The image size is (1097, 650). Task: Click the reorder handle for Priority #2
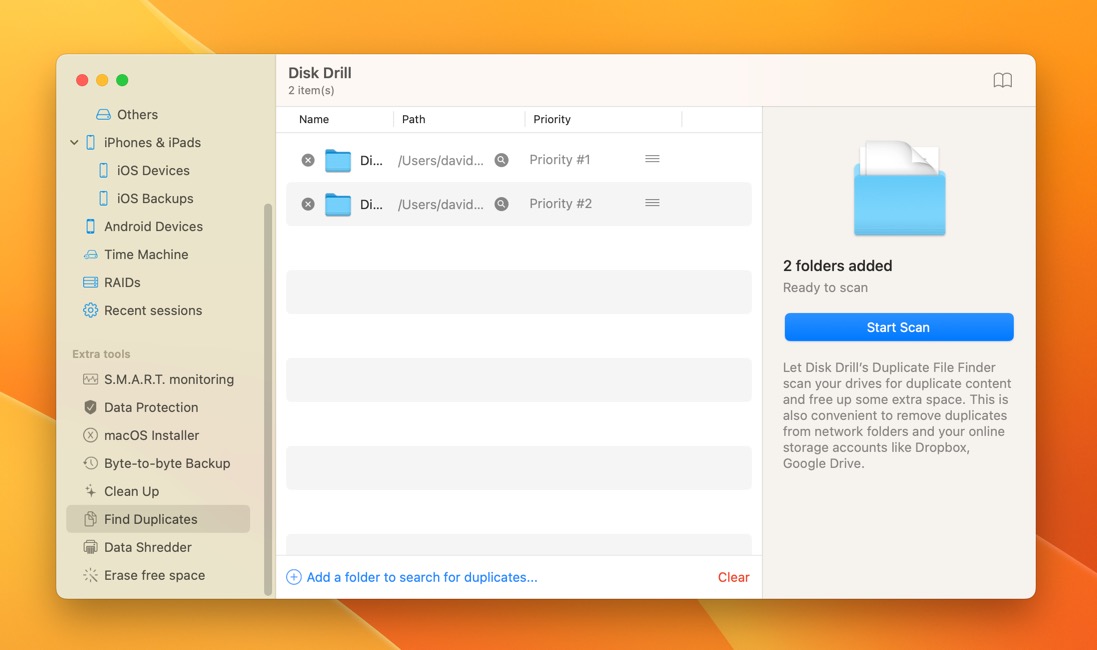(x=652, y=203)
